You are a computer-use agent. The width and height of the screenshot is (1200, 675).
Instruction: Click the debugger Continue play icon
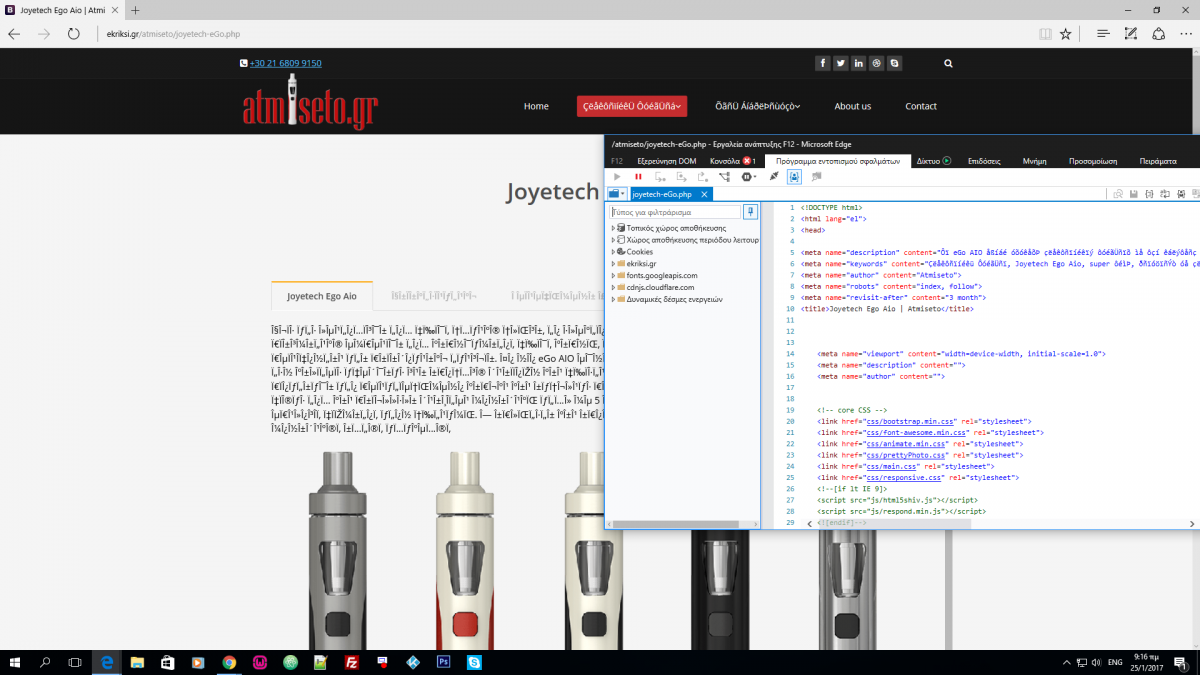tap(617, 176)
